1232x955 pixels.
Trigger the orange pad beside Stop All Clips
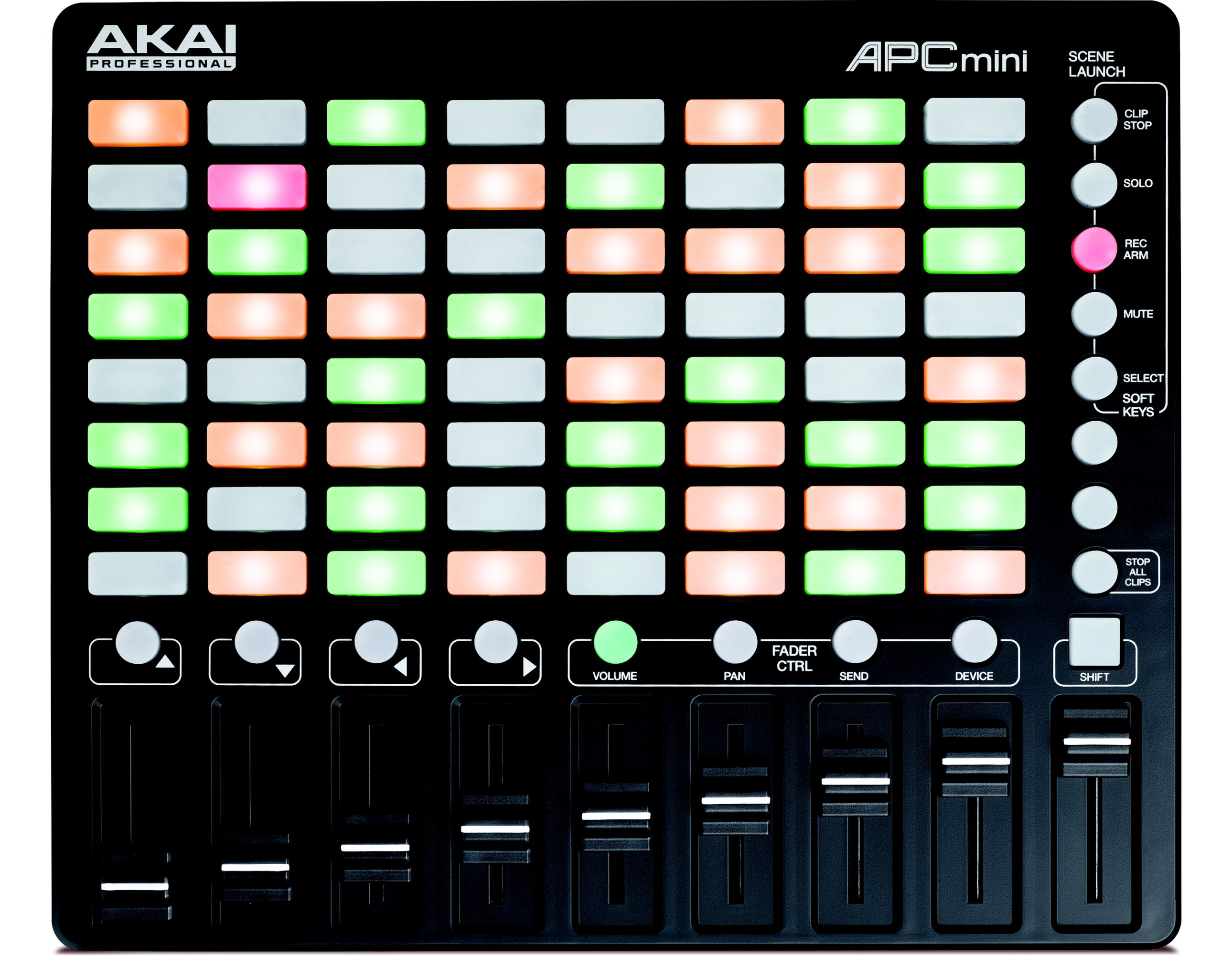[x=974, y=573]
